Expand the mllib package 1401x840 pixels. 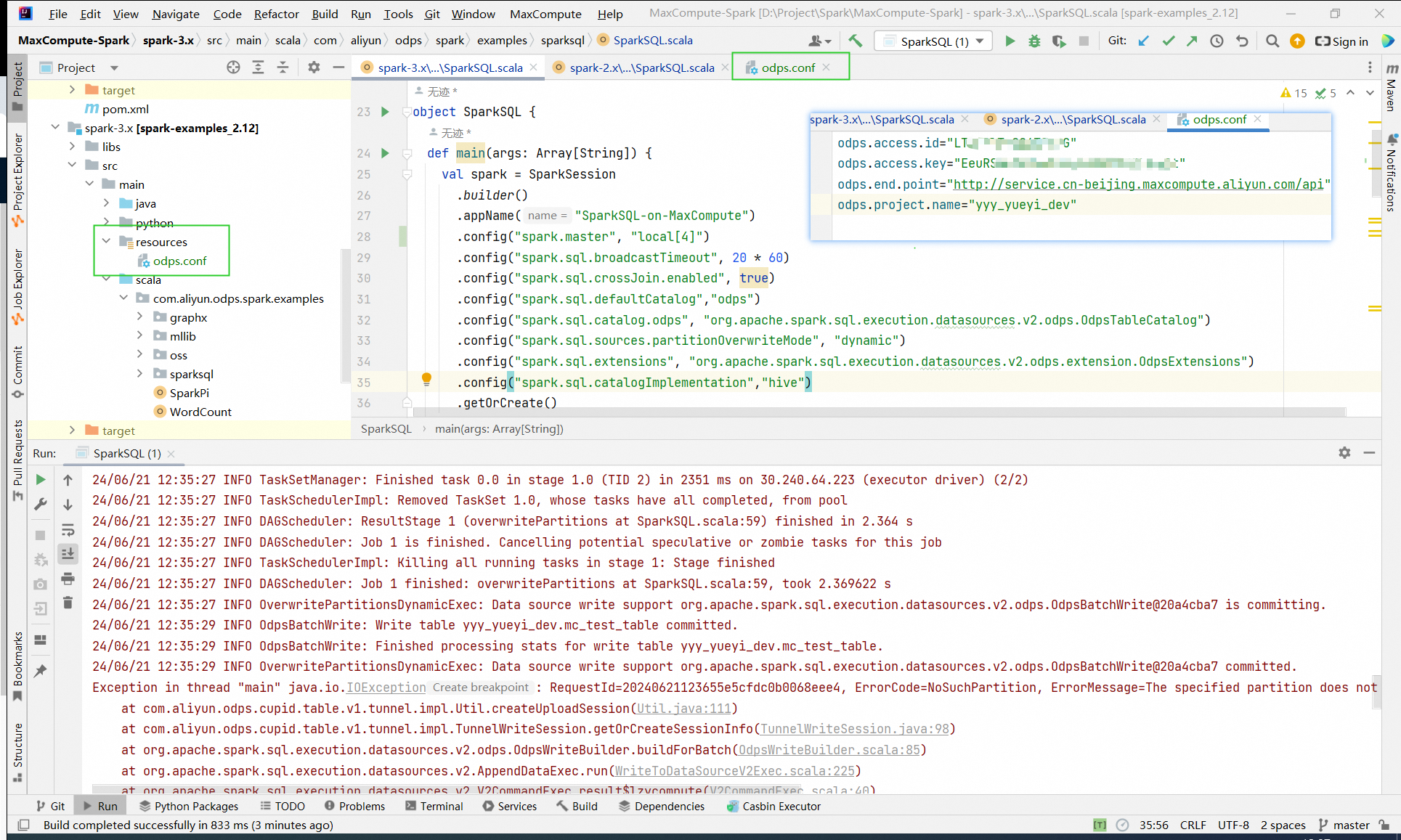[x=140, y=336]
